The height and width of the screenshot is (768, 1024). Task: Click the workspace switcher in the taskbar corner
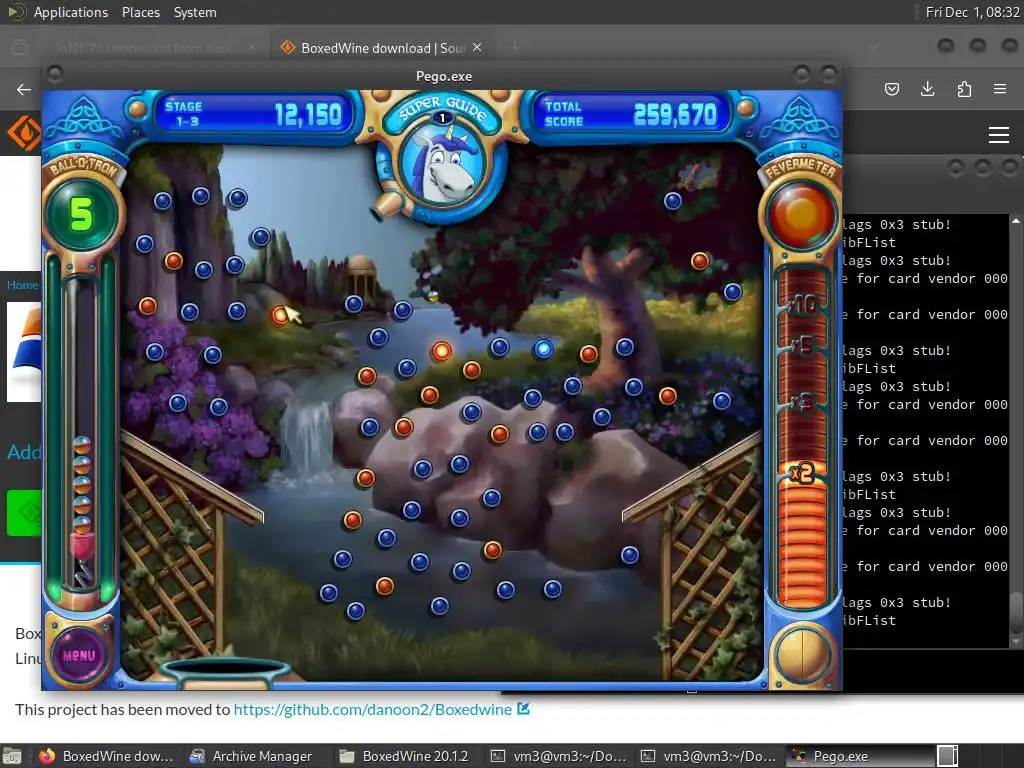click(x=948, y=756)
